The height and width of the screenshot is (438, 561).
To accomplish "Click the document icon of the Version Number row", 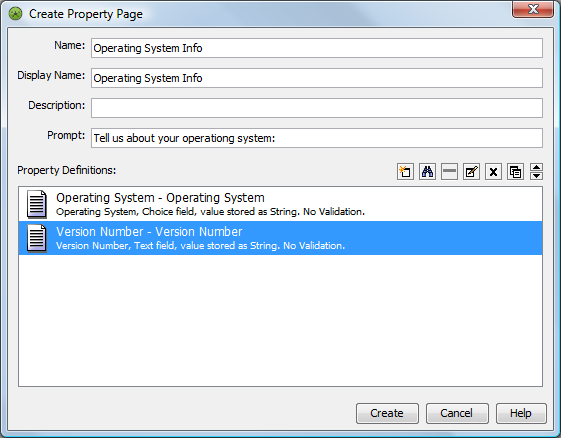I will click(x=36, y=238).
